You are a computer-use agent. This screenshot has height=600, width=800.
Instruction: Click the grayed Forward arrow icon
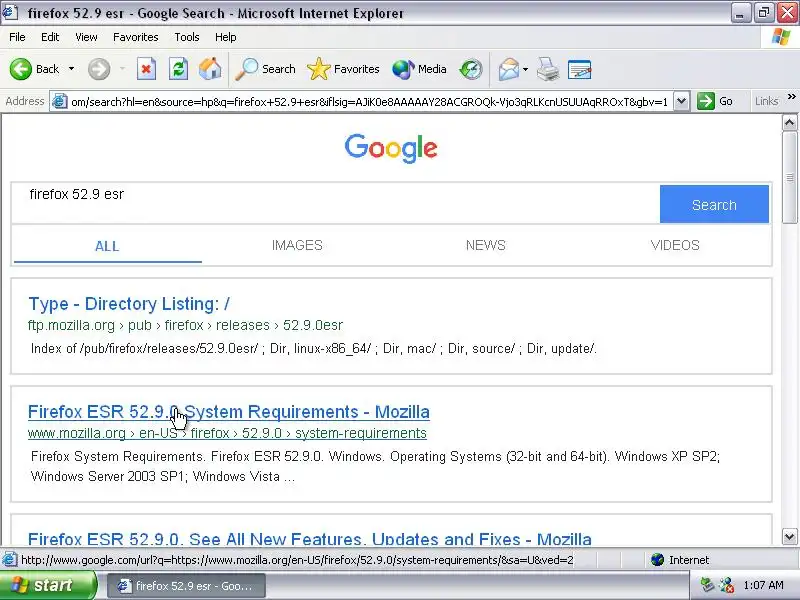tap(99, 69)
